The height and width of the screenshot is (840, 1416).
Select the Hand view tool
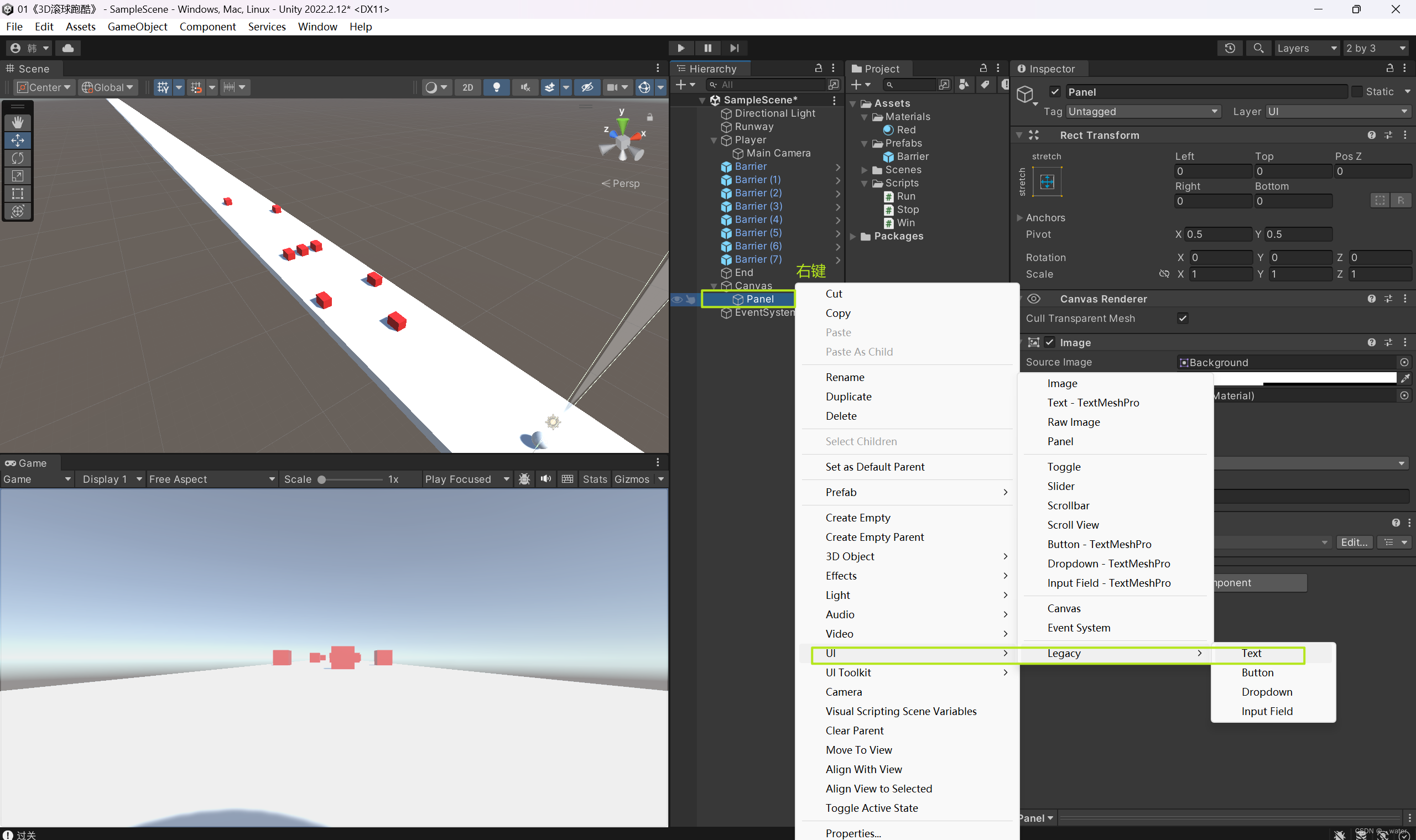[18, 122]
